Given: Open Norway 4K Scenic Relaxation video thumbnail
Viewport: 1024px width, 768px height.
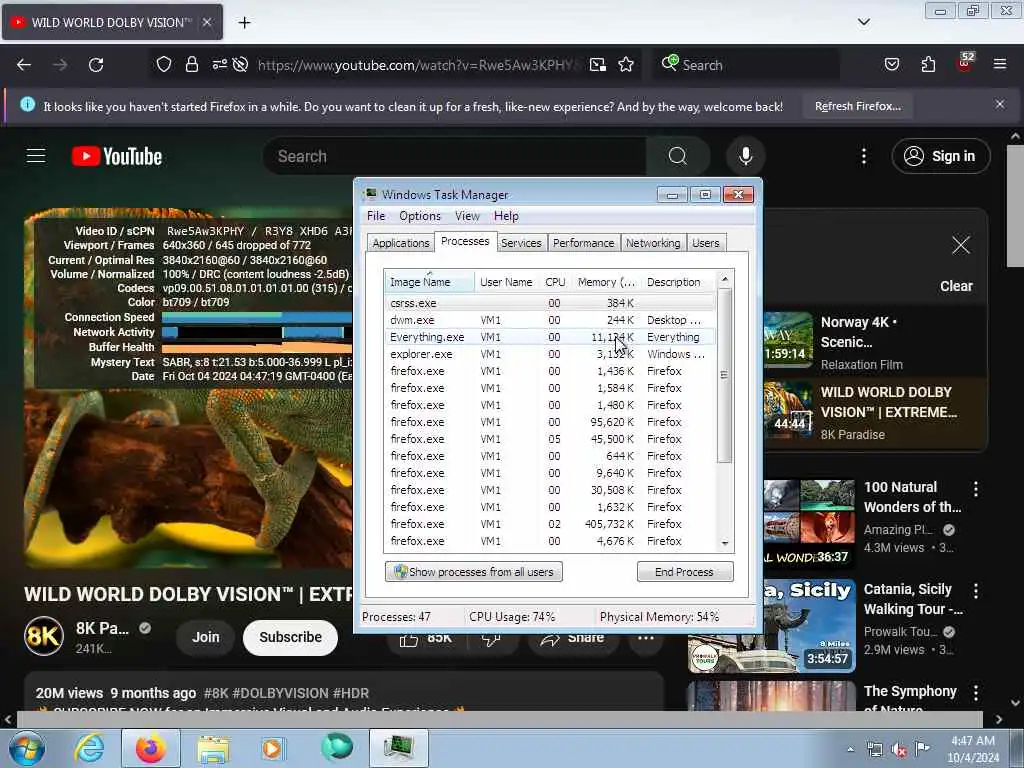Looking at the screenshot, I should tap(788, 340).
